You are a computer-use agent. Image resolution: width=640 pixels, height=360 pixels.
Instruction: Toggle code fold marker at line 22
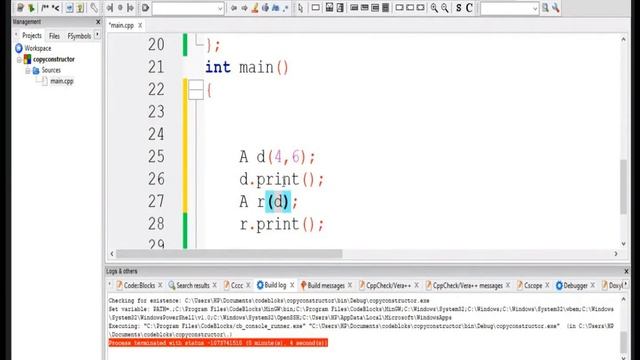196,90
